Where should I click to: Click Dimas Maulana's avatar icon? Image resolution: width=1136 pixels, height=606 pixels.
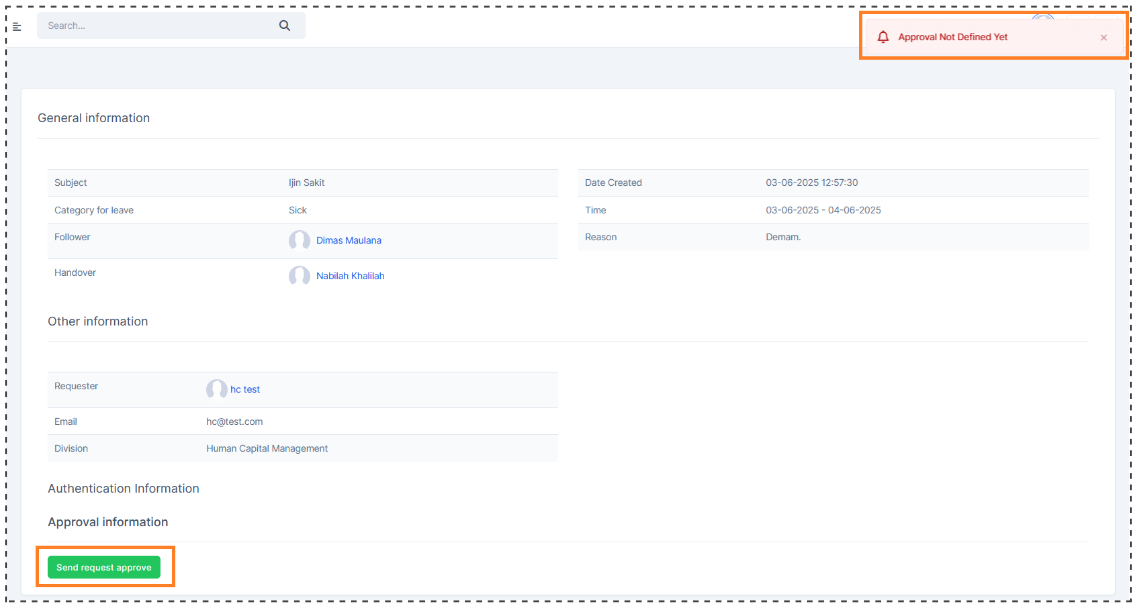pyautogui.click(x=299, y=240)
